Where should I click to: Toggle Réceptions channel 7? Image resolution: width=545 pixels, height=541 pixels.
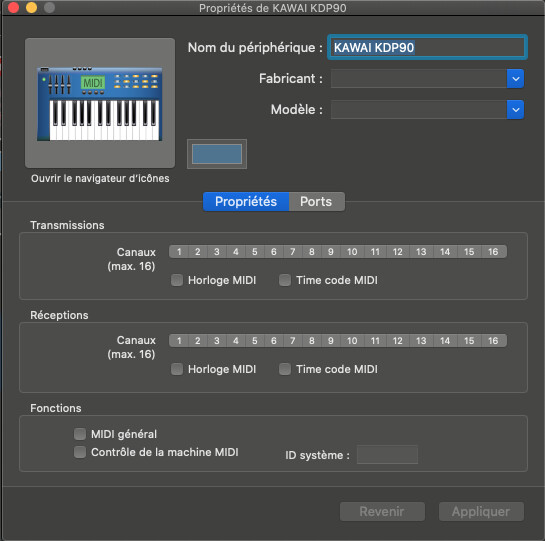tap(293, 341)
